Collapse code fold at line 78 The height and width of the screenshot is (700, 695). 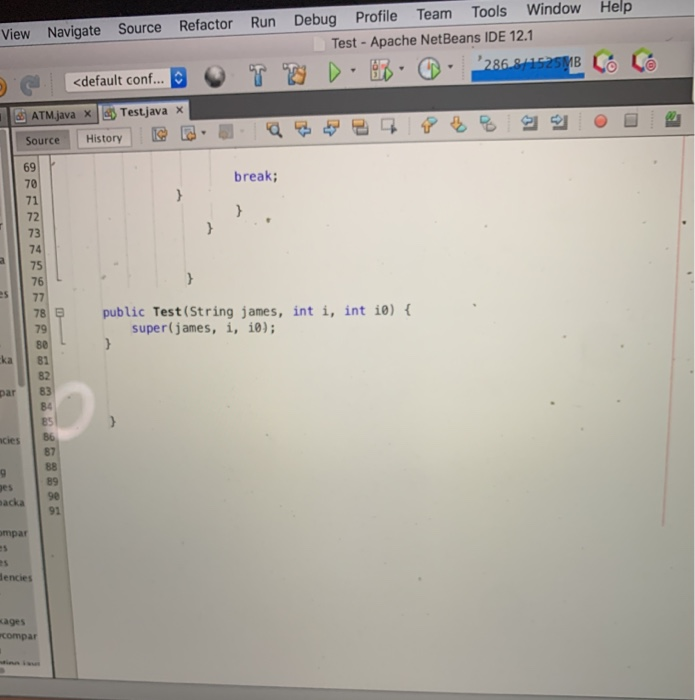pyautogui.click(x=59, y=312)
